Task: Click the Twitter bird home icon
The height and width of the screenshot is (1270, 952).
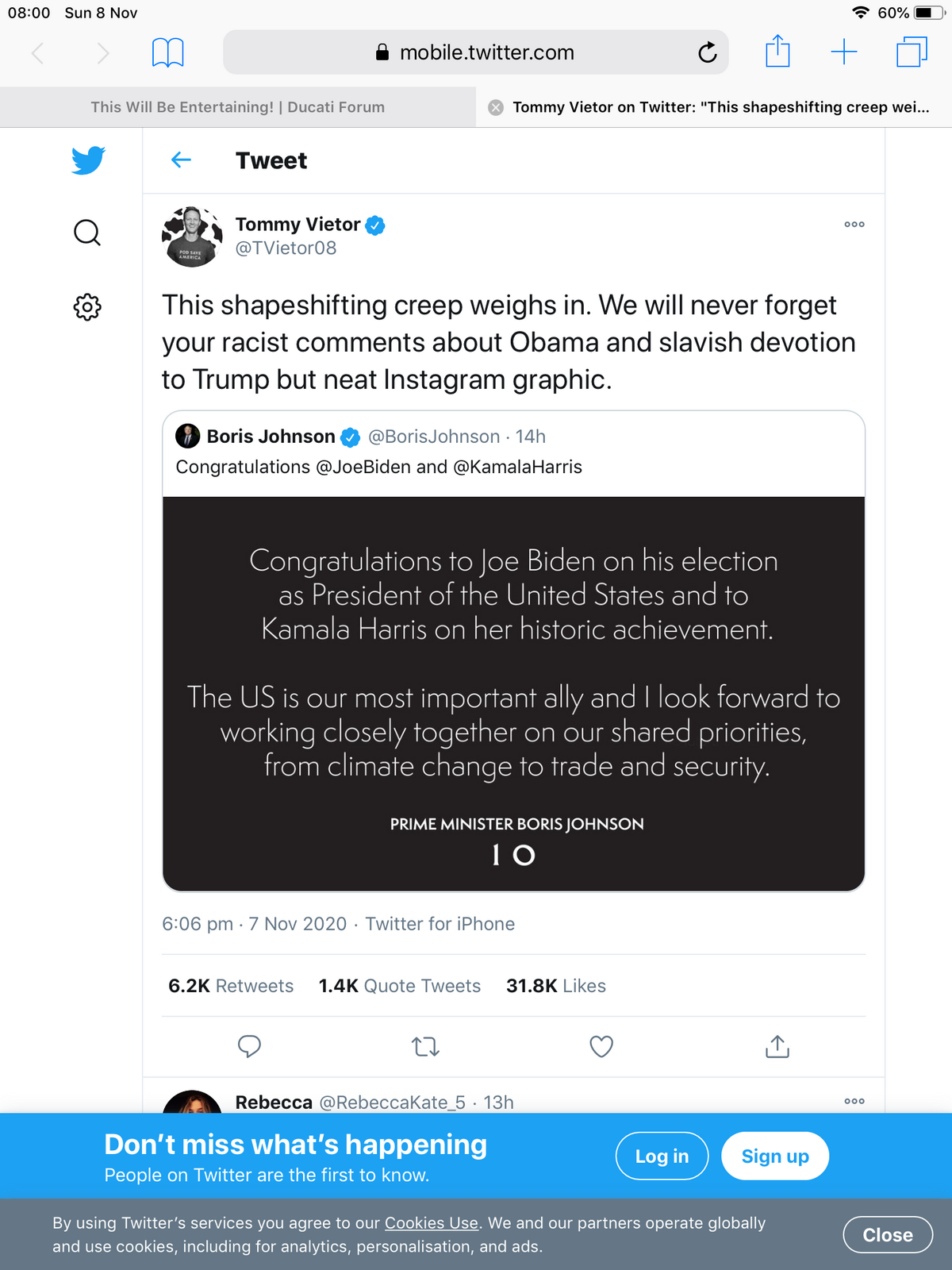Action: coord(87,160)
